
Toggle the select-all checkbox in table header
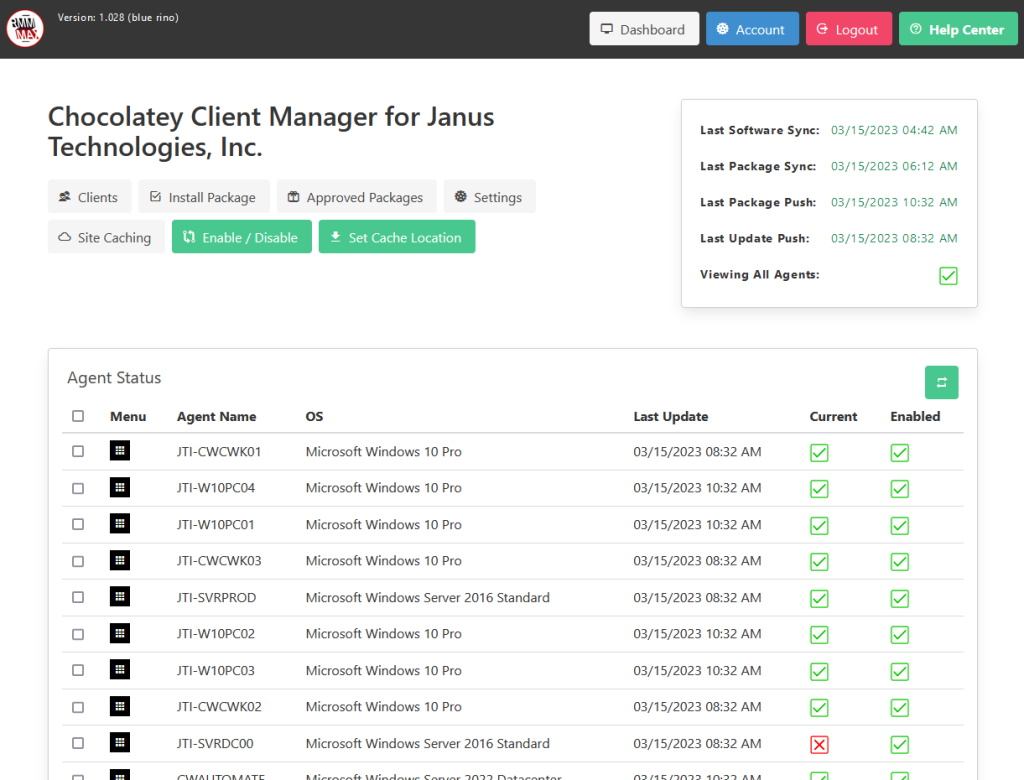point(78,416)
